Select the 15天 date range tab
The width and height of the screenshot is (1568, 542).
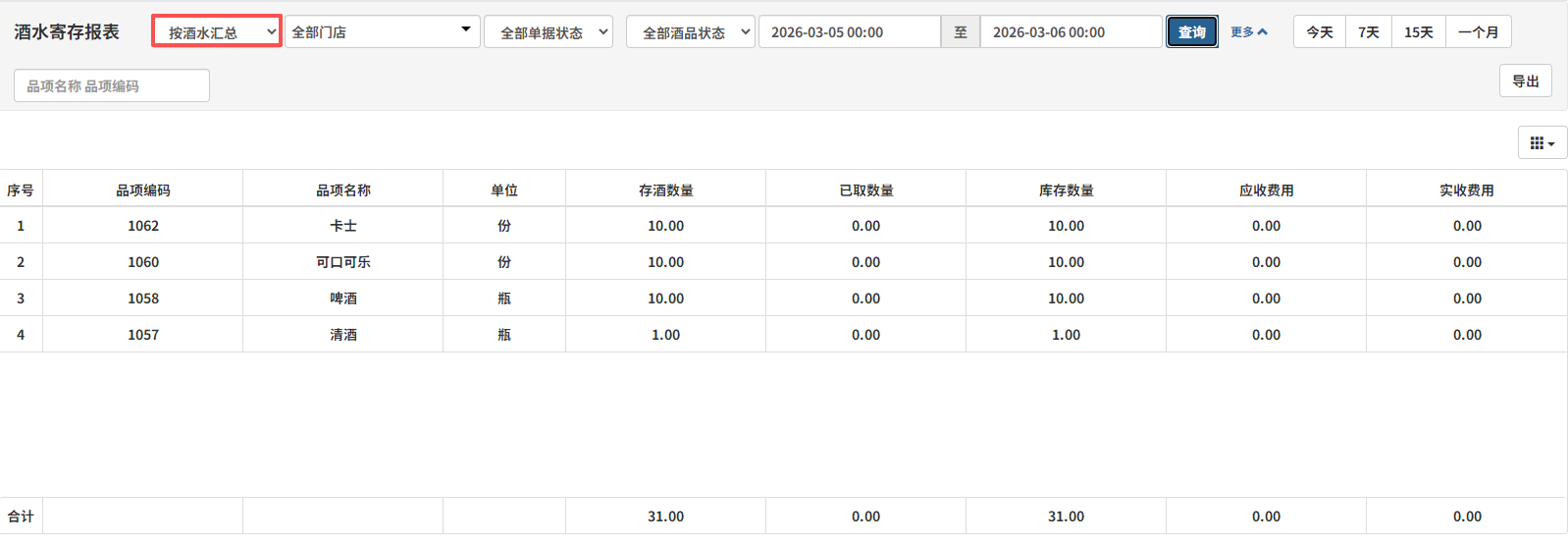[1418, 32]
